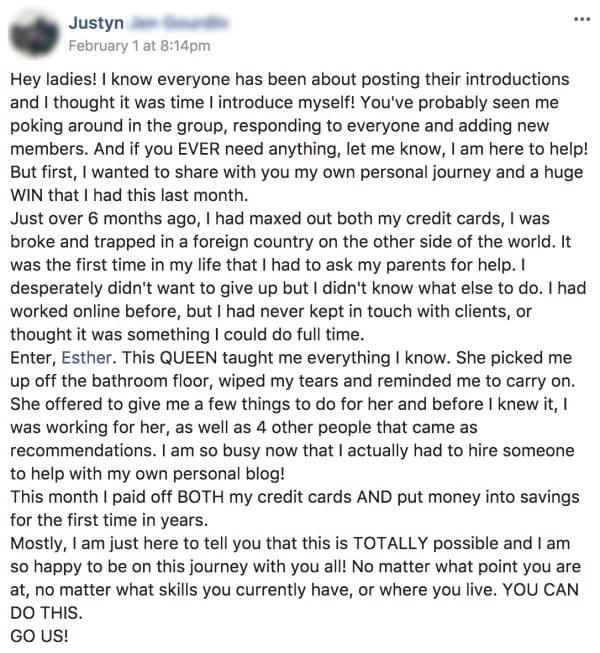Image resolution: width=600 pixels, height=653 pixels.
Task: Click the greeting Hey ladies!
Action: 53,79
